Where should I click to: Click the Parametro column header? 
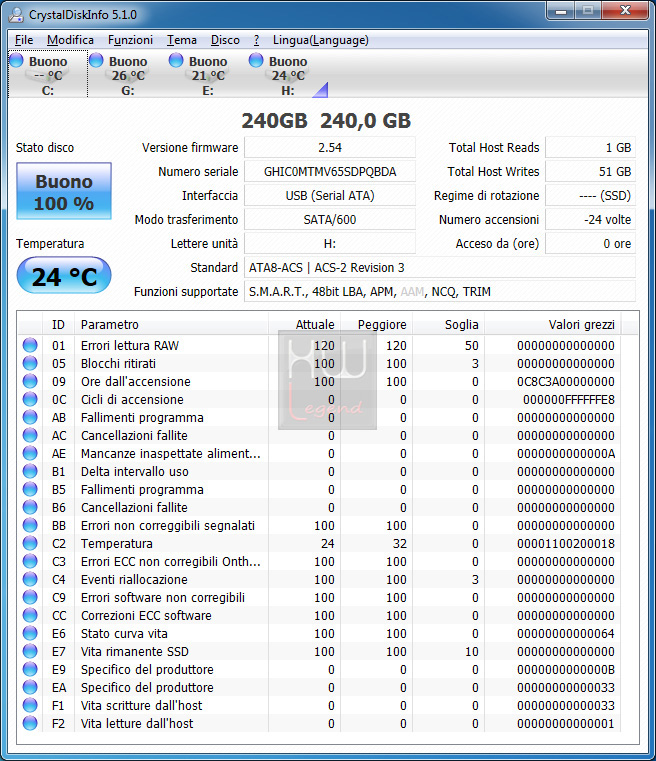tap(171, 324)
